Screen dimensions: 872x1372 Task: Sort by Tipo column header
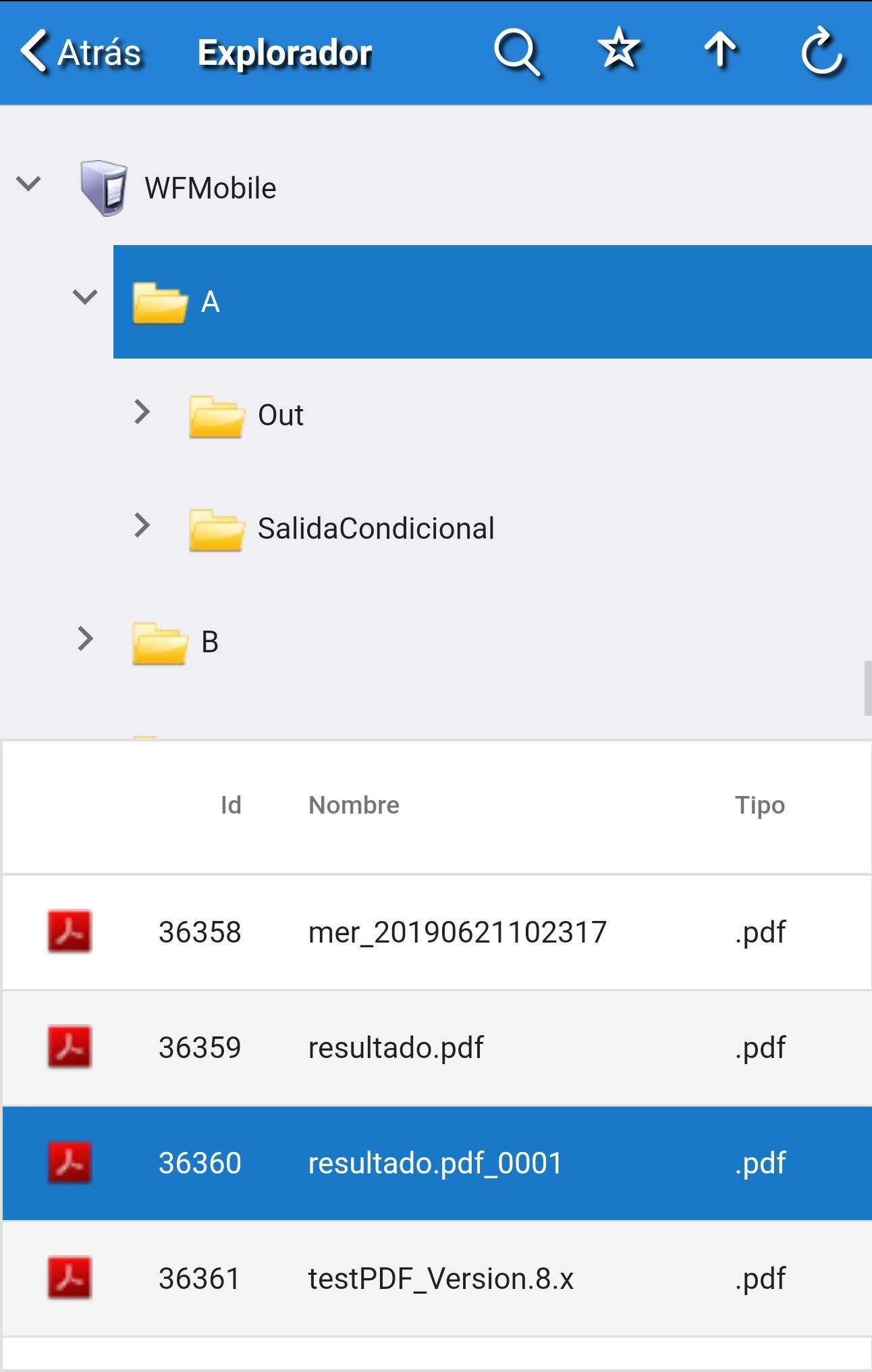click(x=760, y=806)
